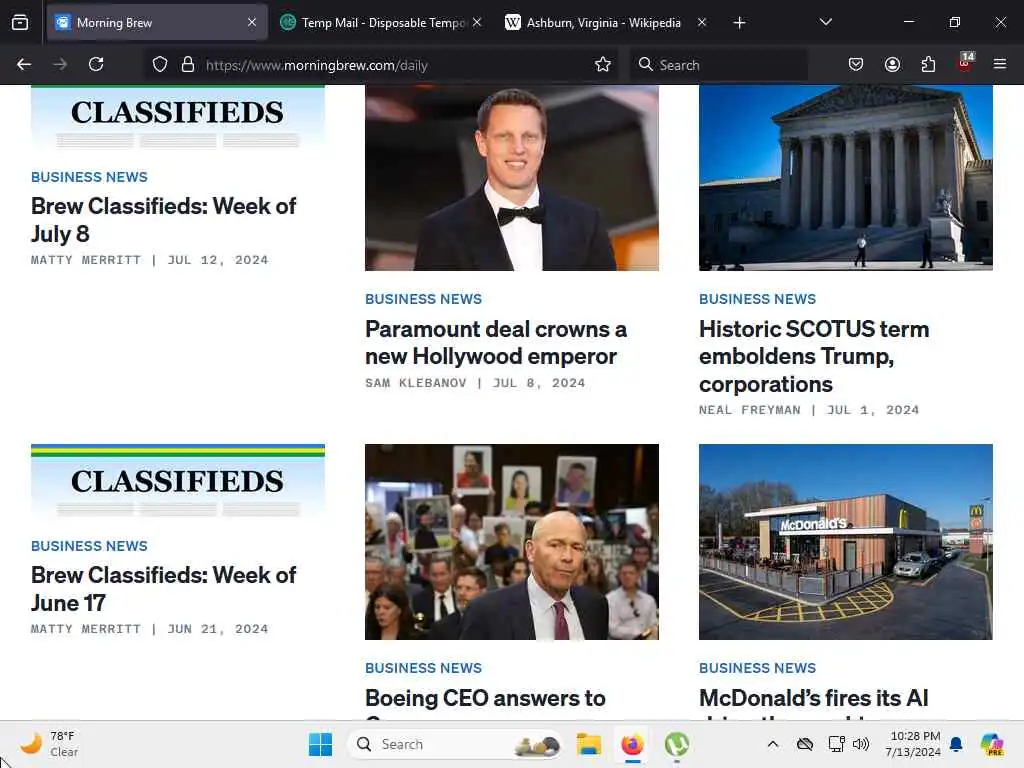Click Business News label above Paramount

[x=423, y=299]
